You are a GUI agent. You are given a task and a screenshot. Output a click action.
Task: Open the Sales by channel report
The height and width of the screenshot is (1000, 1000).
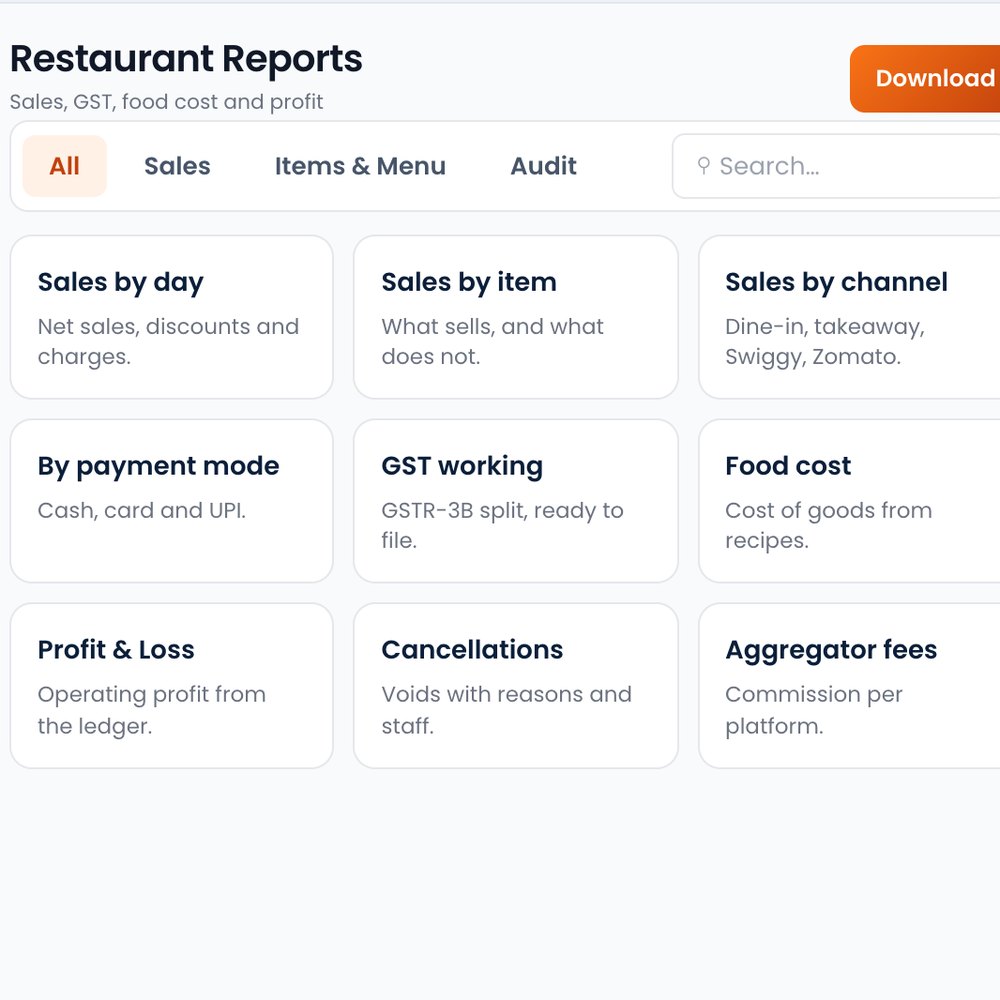[x=849, y=317]
